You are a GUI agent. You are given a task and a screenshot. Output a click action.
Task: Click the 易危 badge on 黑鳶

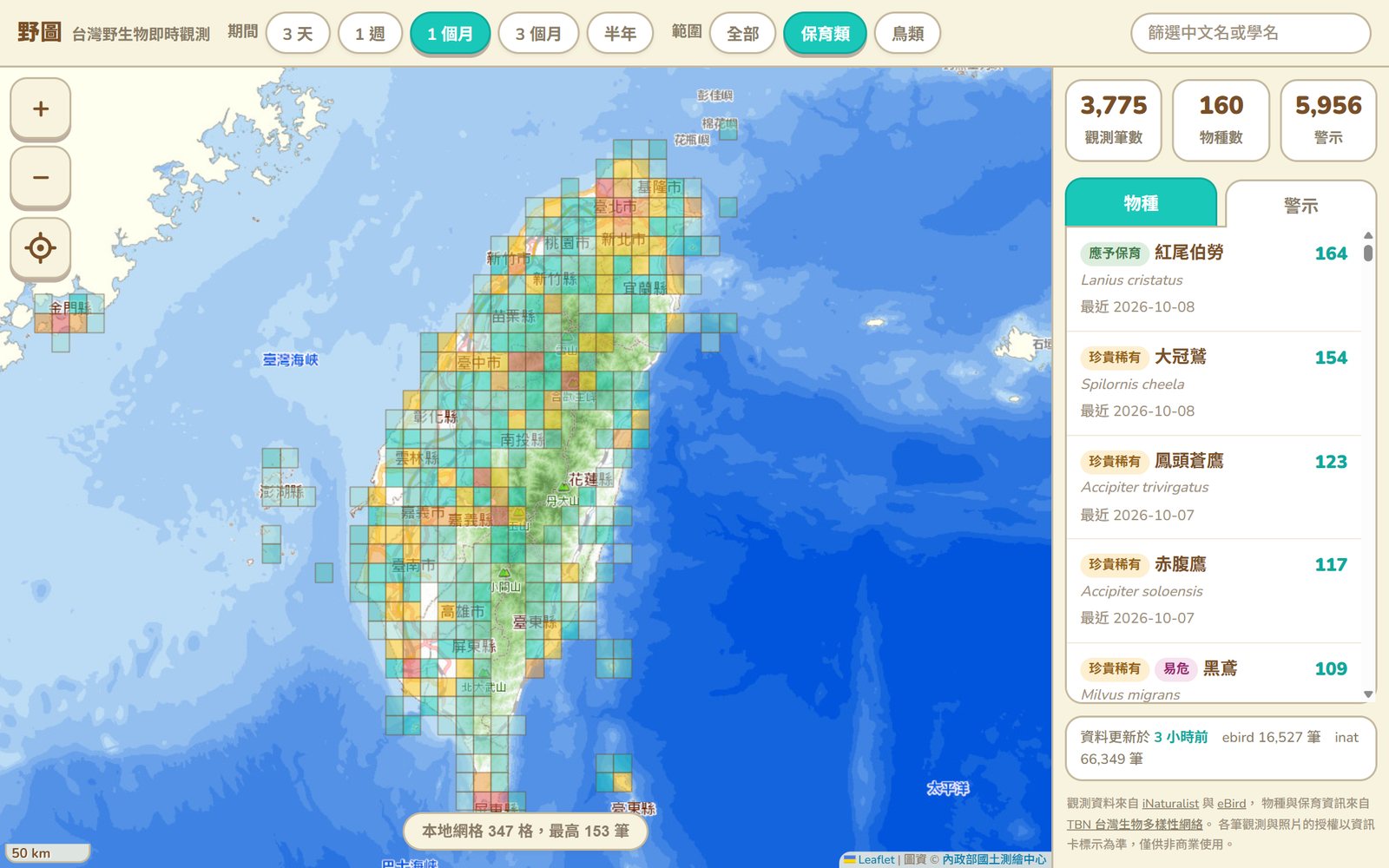[1176, 668]
